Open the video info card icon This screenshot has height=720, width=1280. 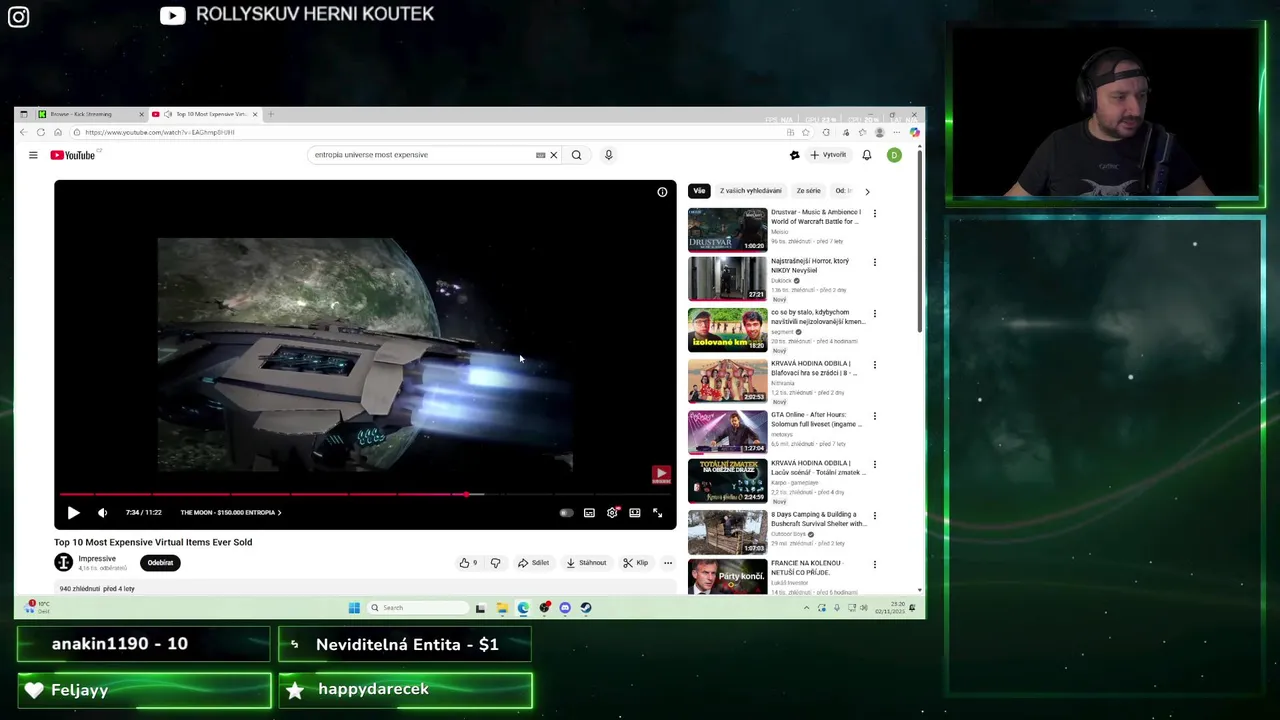[662, 192]
